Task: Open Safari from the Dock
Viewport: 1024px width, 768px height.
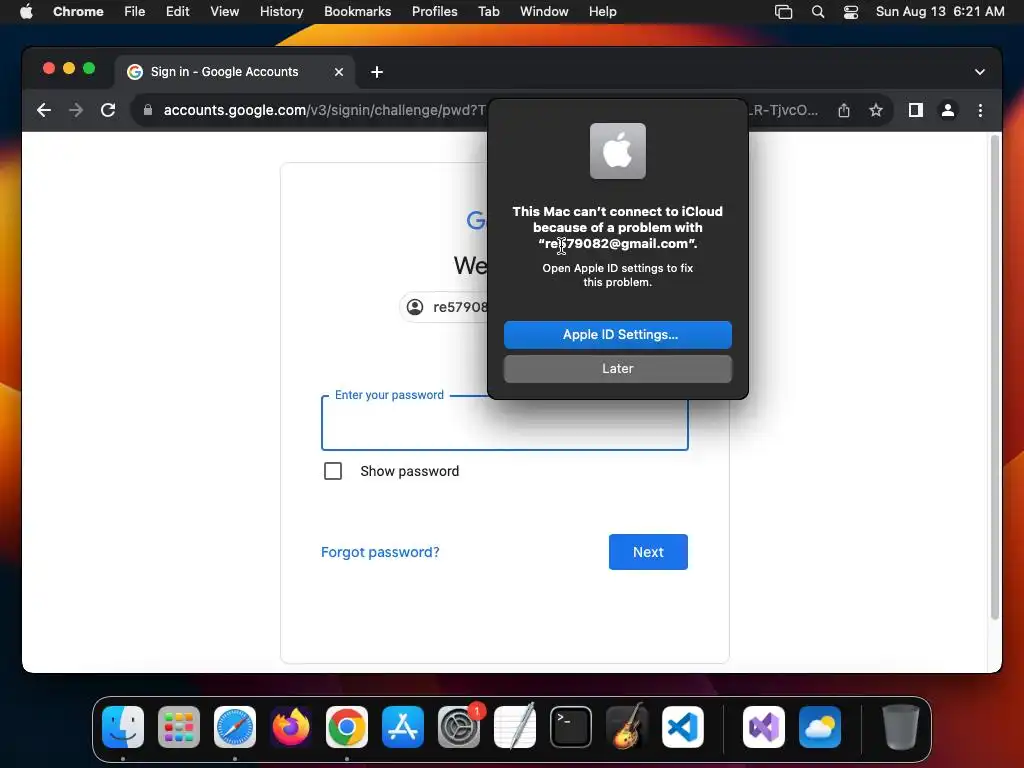Action: pyautogui.click(x=235, y=727)
